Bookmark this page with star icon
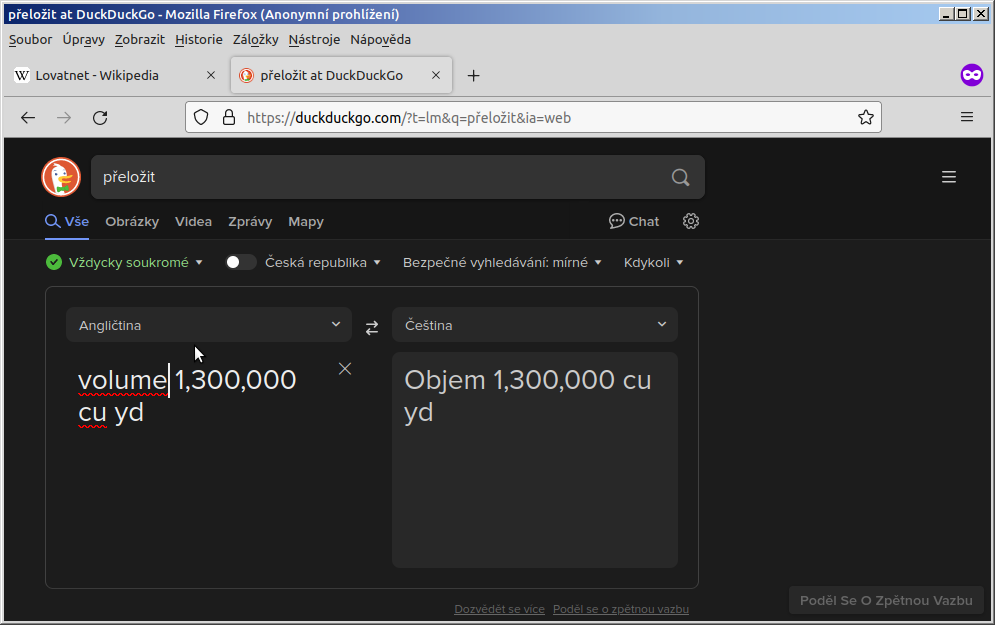Screen dimensions: 995x625 [x=865, y=117]
